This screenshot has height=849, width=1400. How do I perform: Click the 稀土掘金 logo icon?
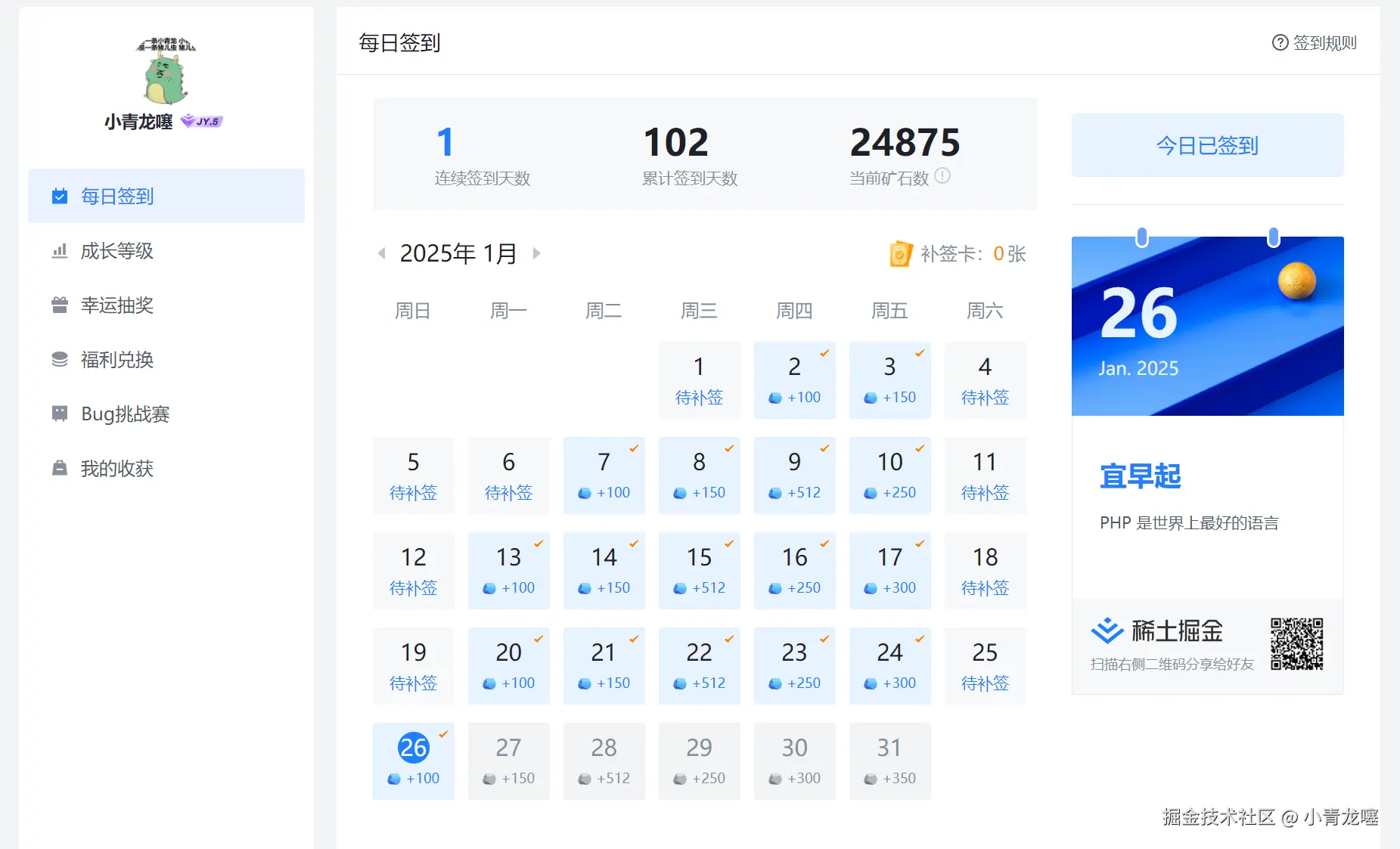(x=1106, y=630)
